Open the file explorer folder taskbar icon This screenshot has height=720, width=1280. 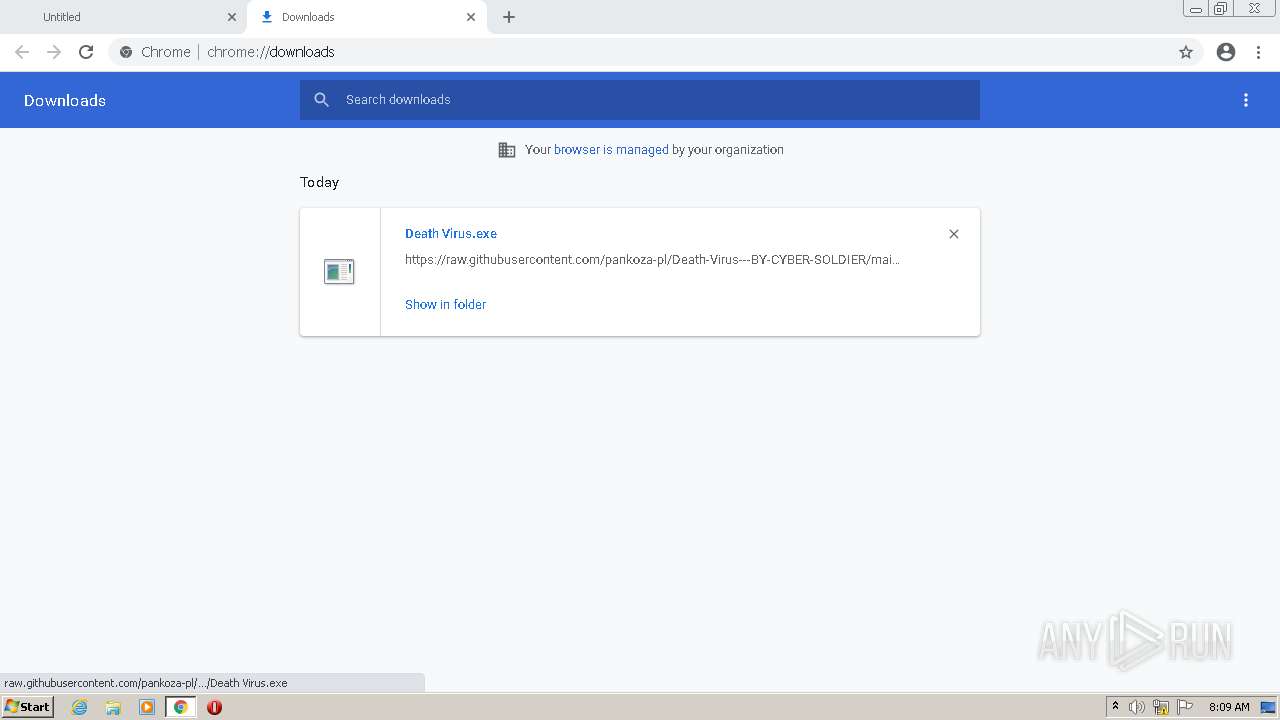[x=113, y=707]
